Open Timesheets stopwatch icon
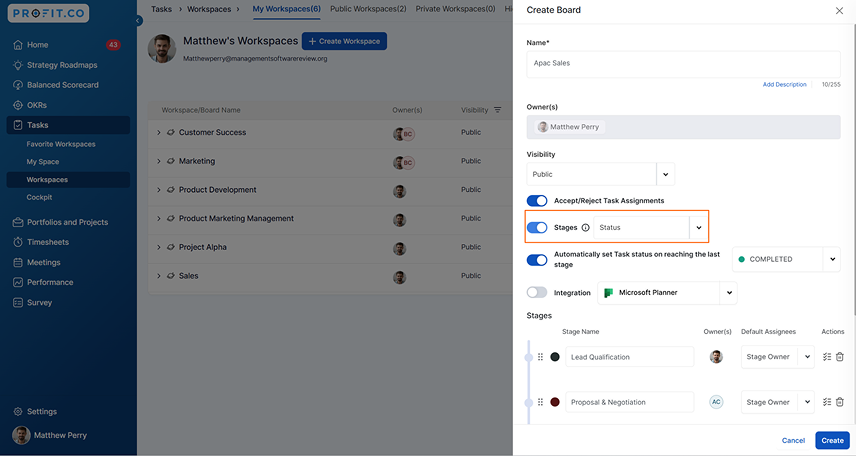 tap(18, 242)
